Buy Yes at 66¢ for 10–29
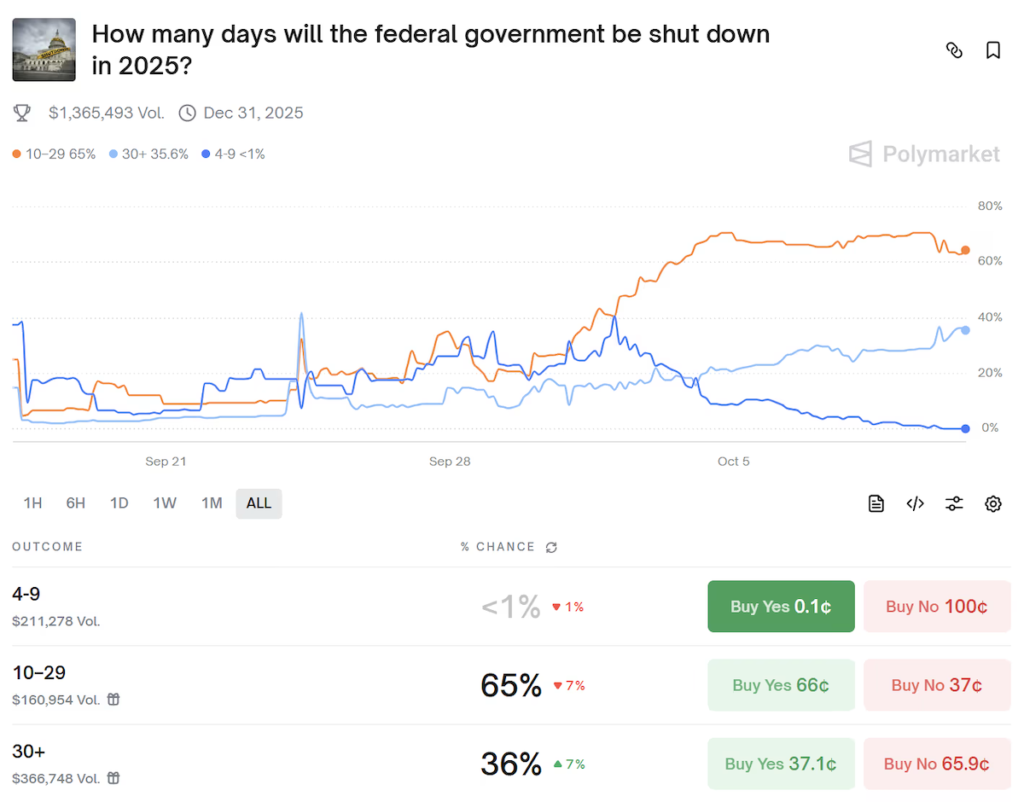This screenshot has width=1024, height=802. click(781, 685)
